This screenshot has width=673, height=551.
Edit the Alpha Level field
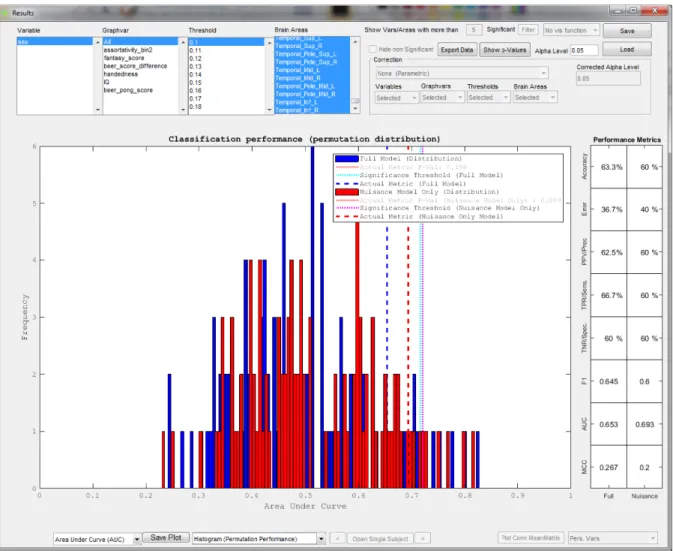584,50
